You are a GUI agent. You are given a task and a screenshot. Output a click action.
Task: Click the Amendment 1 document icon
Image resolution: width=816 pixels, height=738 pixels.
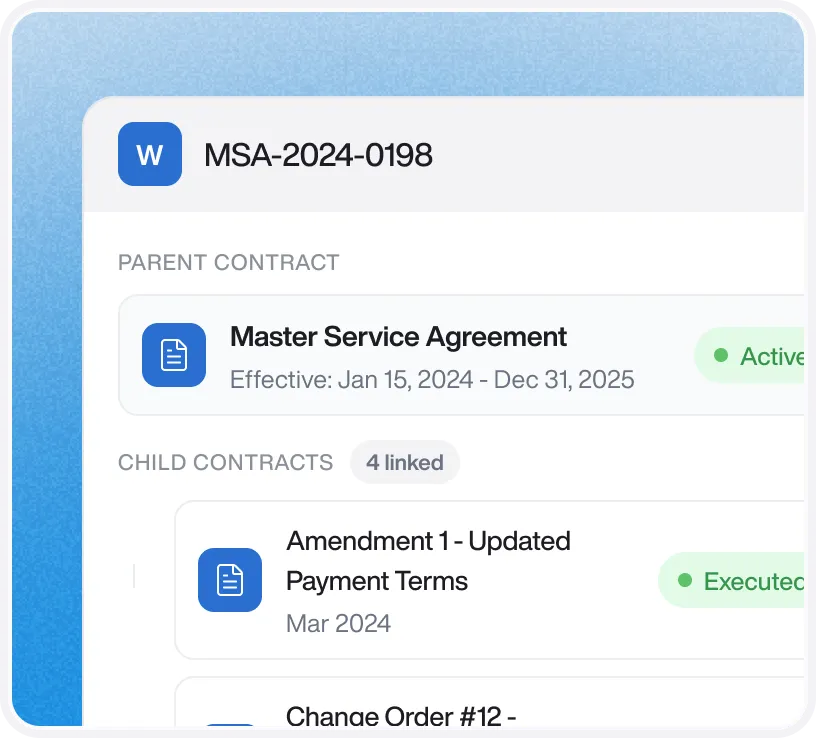[230, 580]
